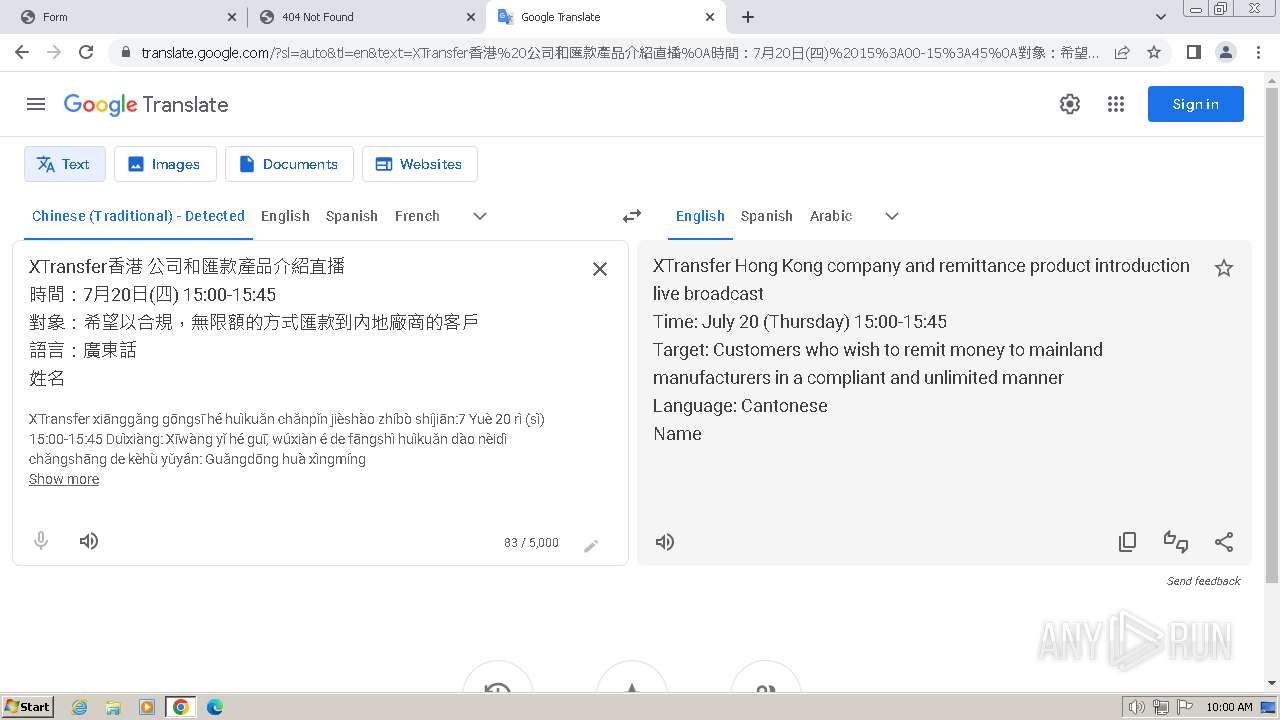The height and width of the screenshot is (720, 1280).
Task: Select Chinese (Traditional) - Detected source tab
Action: pos(138,216)
